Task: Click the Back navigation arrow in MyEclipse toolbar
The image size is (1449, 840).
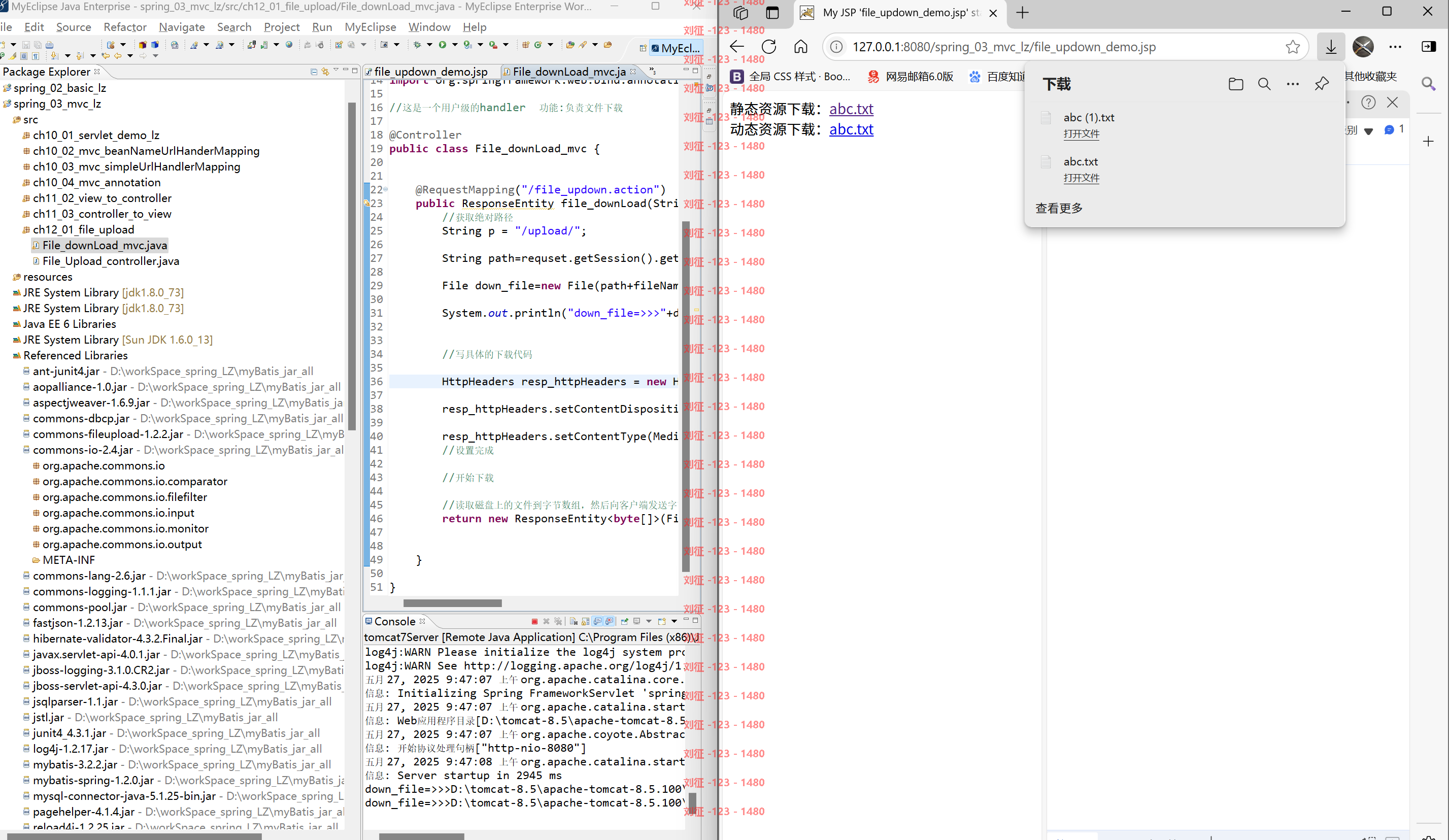Action: [118, 56]
